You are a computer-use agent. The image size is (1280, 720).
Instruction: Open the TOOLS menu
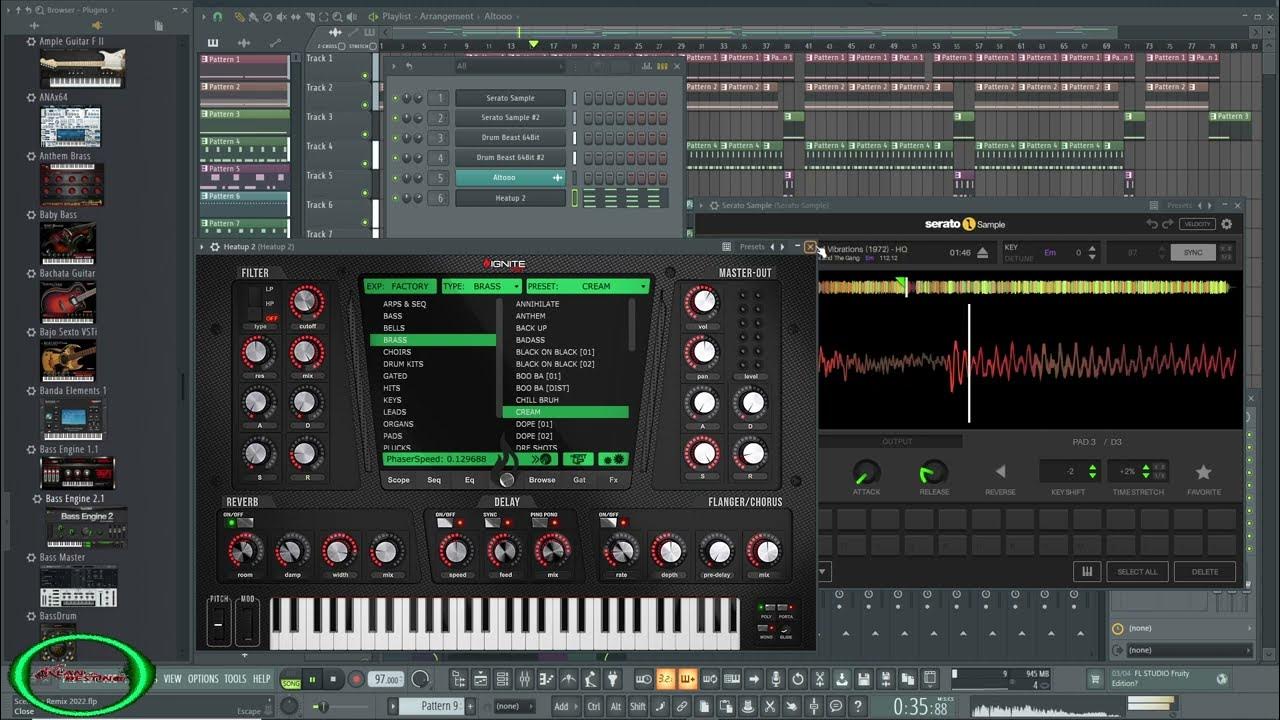coord(235,678)
